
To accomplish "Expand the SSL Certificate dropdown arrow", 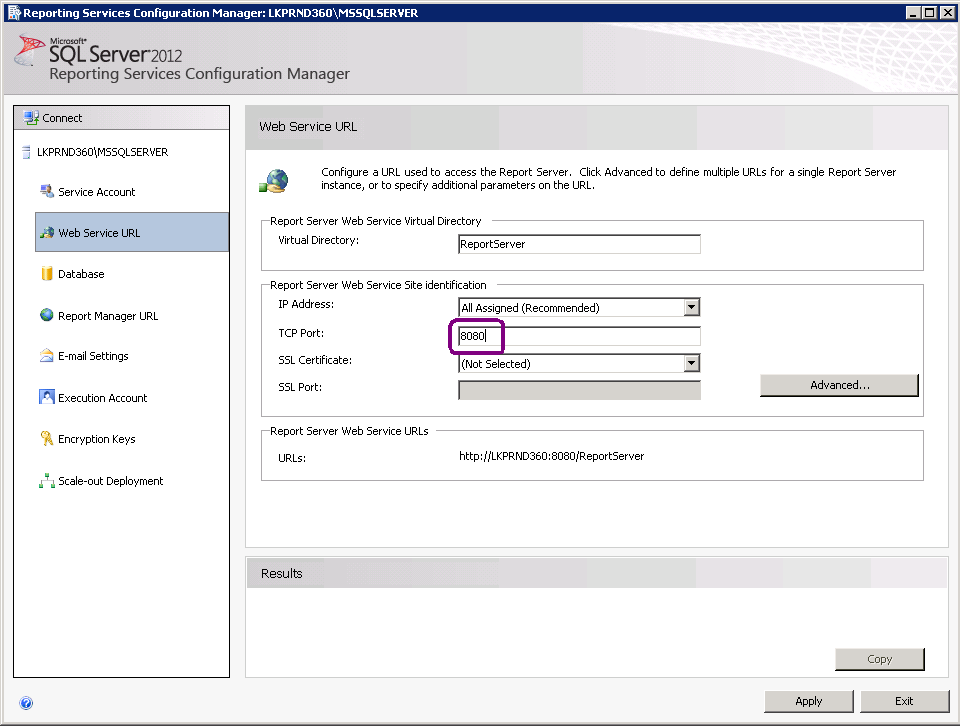I will coord(691,364).
